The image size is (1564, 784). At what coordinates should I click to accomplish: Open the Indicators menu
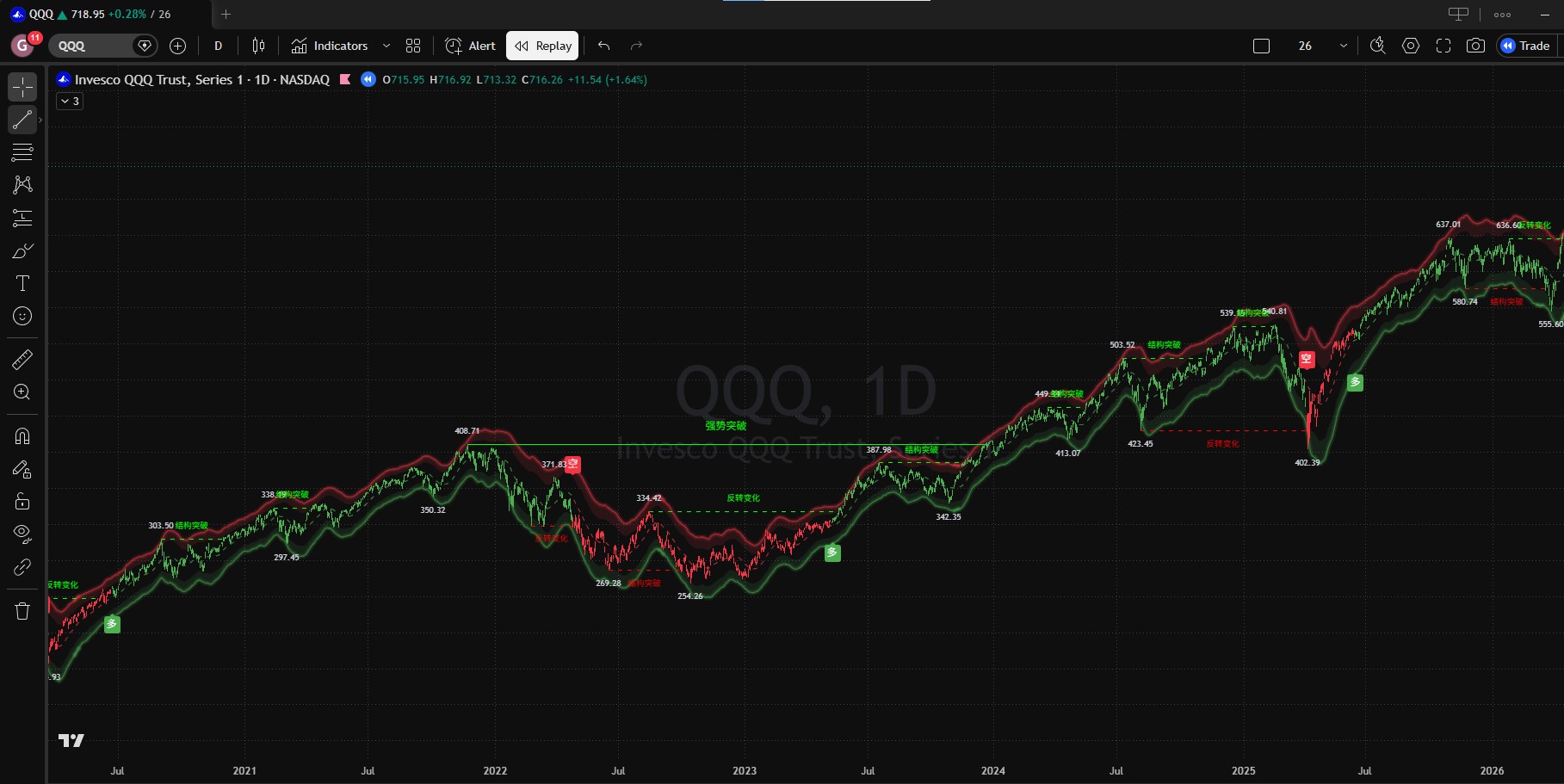tap(330, 46)
